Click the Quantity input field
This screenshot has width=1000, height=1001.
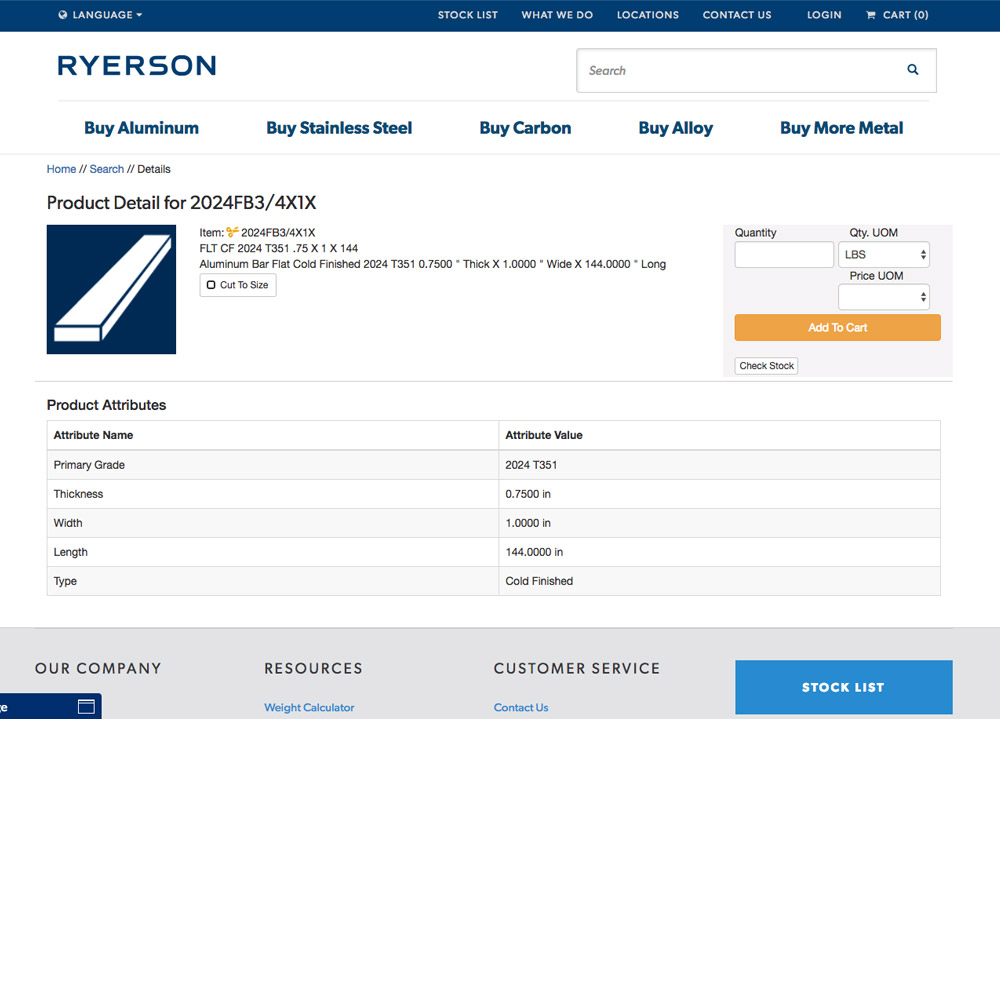pos(784,255)
